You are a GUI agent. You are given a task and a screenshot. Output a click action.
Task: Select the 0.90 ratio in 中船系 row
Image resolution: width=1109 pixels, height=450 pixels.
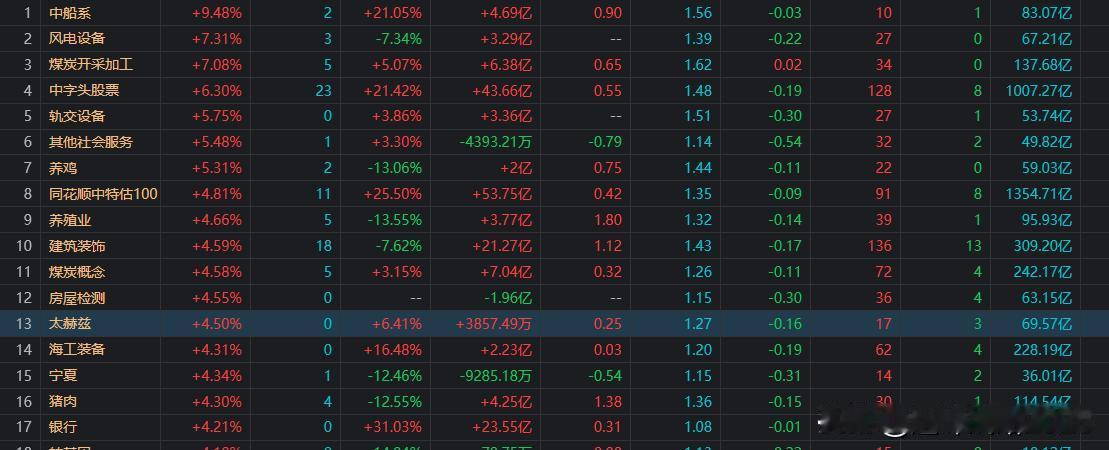[x=608, y=12]
